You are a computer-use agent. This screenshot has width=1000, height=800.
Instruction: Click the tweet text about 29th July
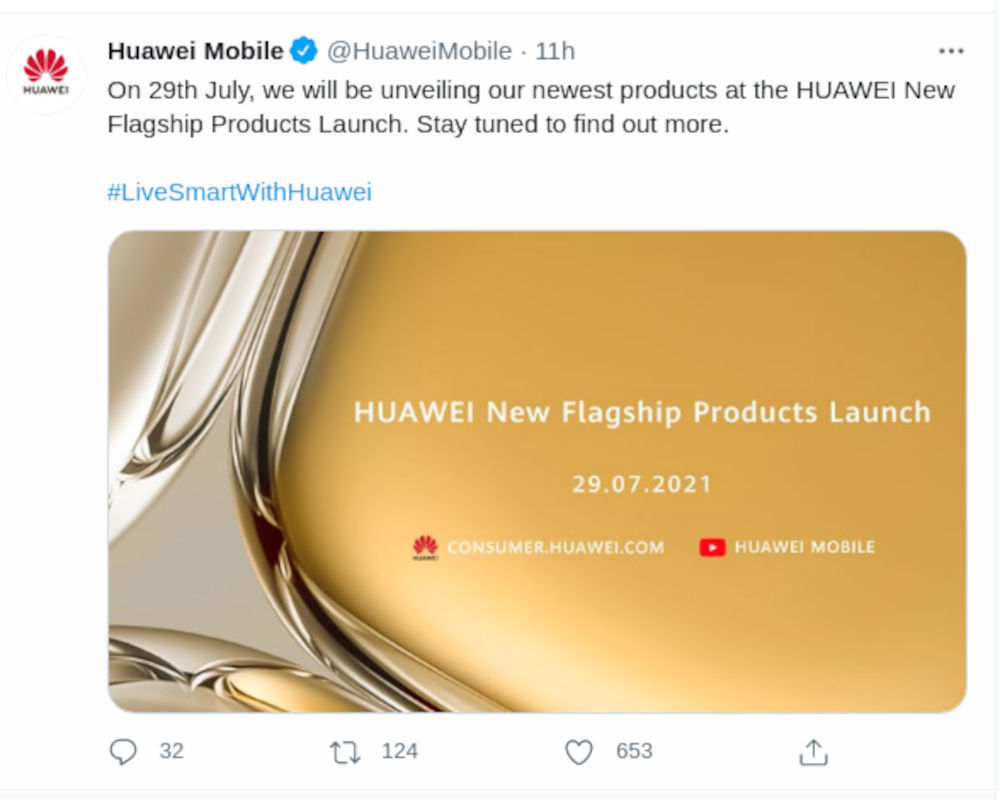click(x=531, y=107)
